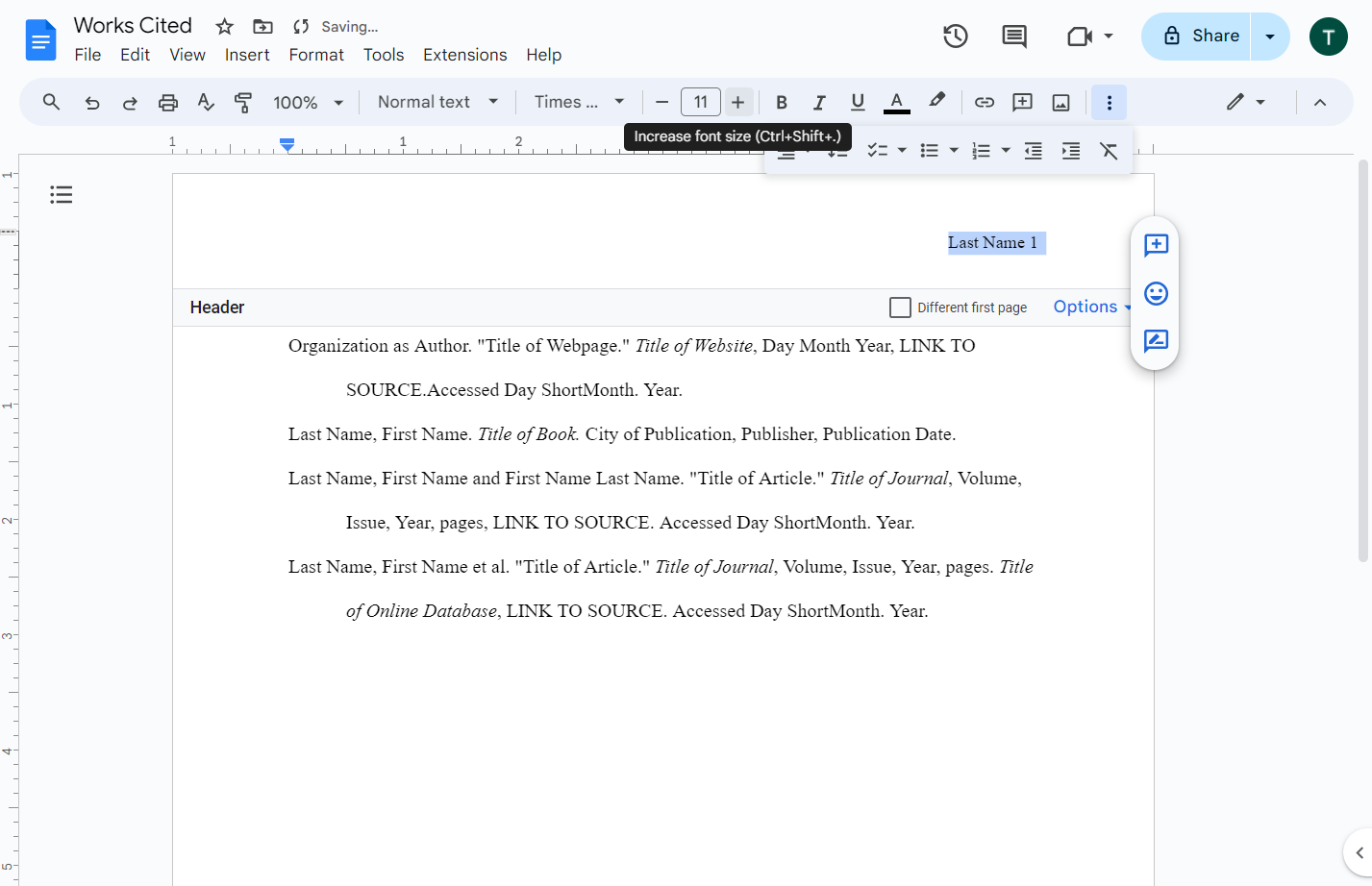Open the bulleted list options arrow
The height and width of the screenshot is (886, 1372).
pos(954,151)
